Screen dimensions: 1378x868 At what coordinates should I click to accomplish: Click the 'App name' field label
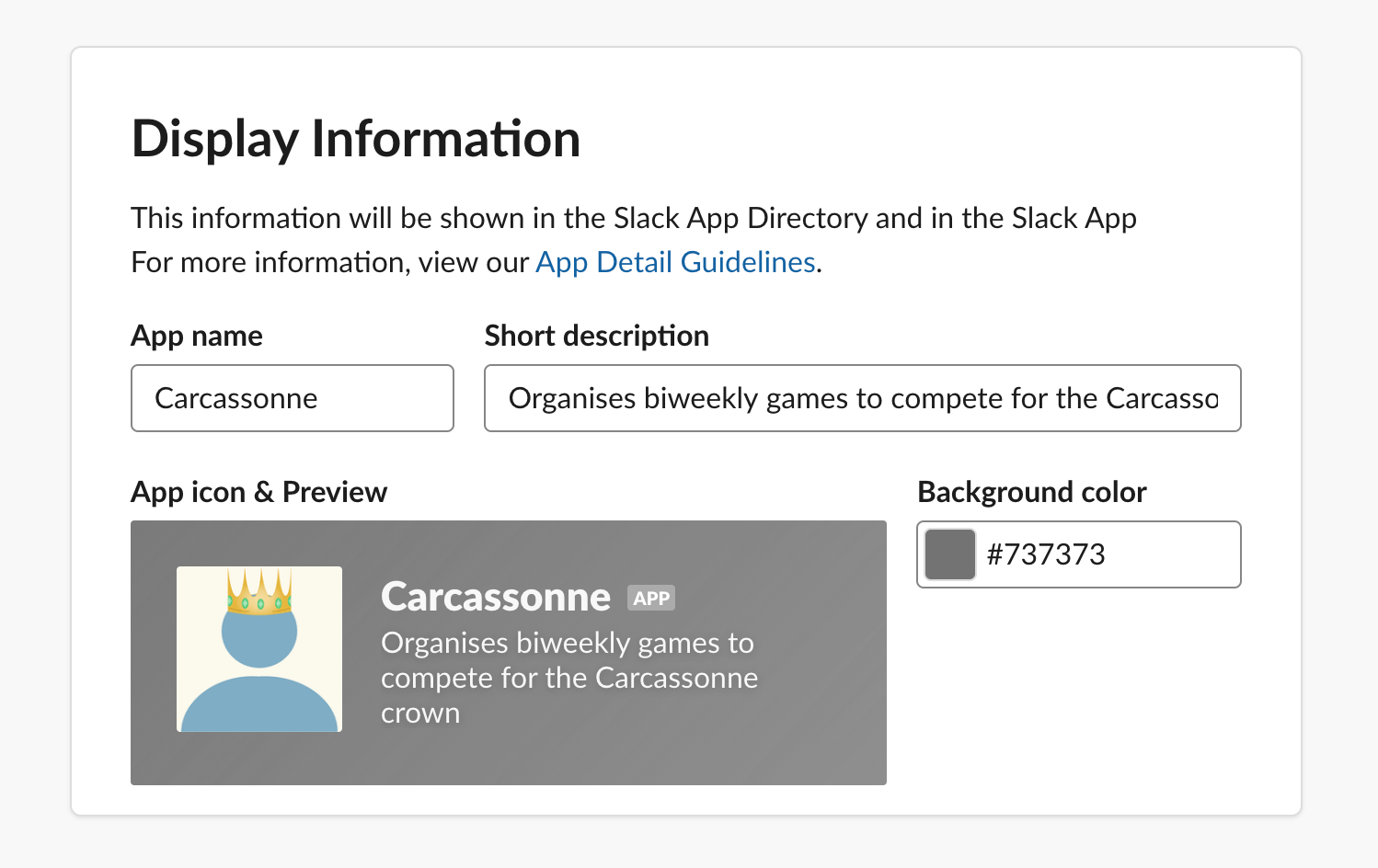(x=197, y=337)
